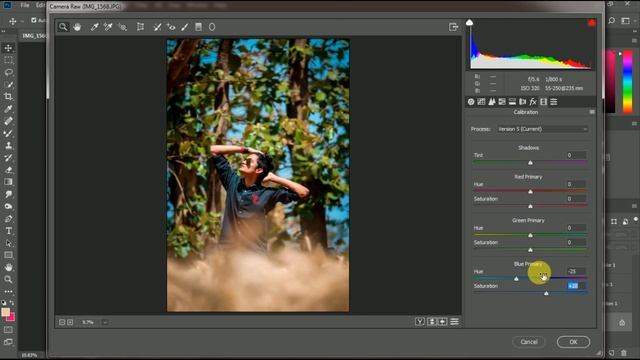Cycle before/after views with the Y icon

[420, 322]
